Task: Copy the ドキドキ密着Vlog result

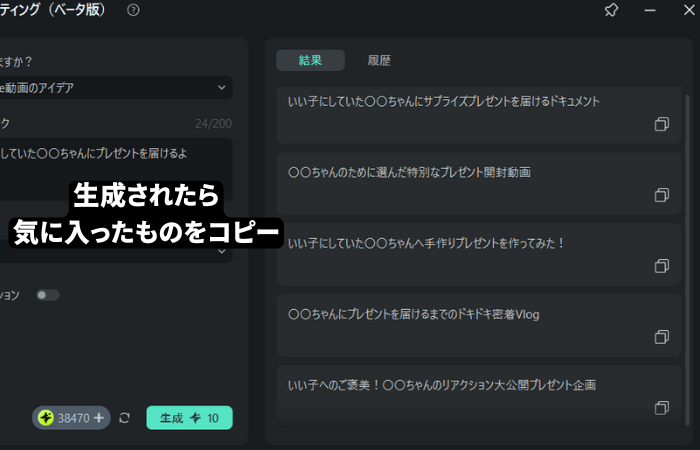Action: [x=662, y=337]
